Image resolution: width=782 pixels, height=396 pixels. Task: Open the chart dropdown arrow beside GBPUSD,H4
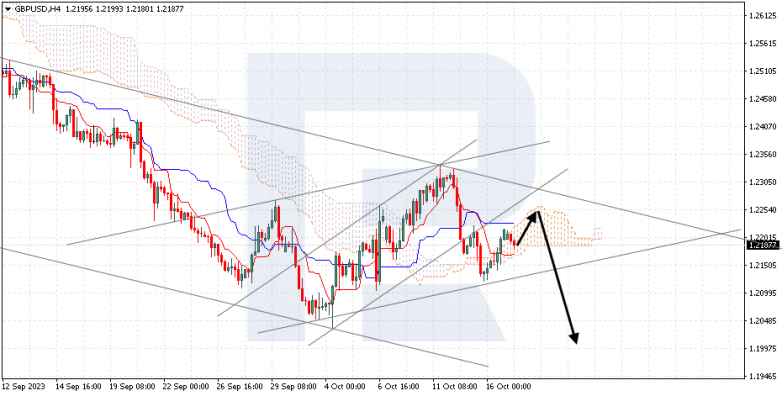(7, 9)
